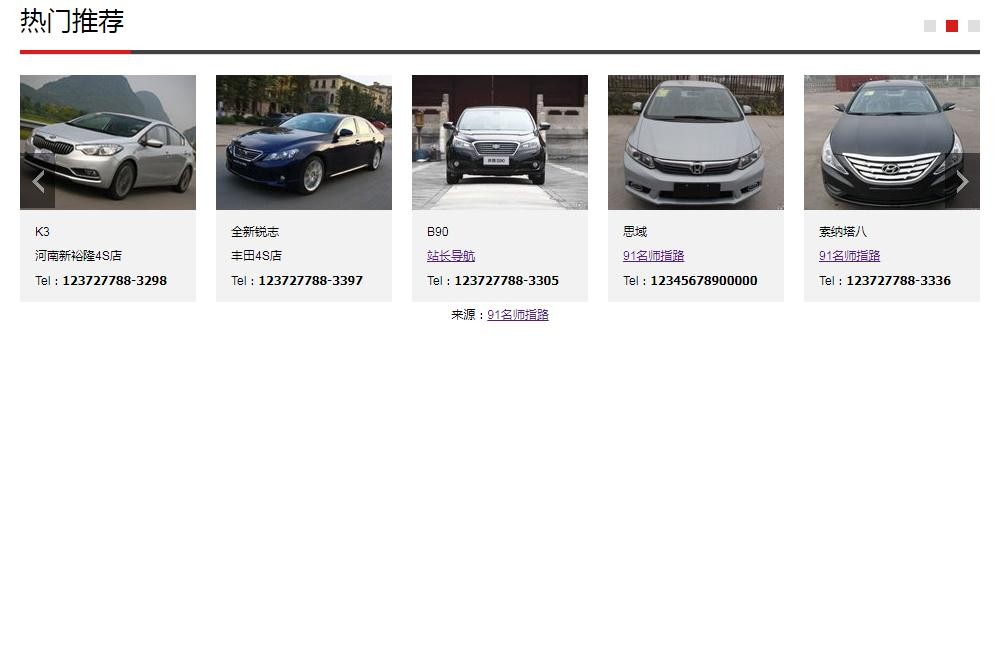This screenshot has height=656, width=997.
Task: Click the next slide arrow on carousel
Action: tap(962, 181)
